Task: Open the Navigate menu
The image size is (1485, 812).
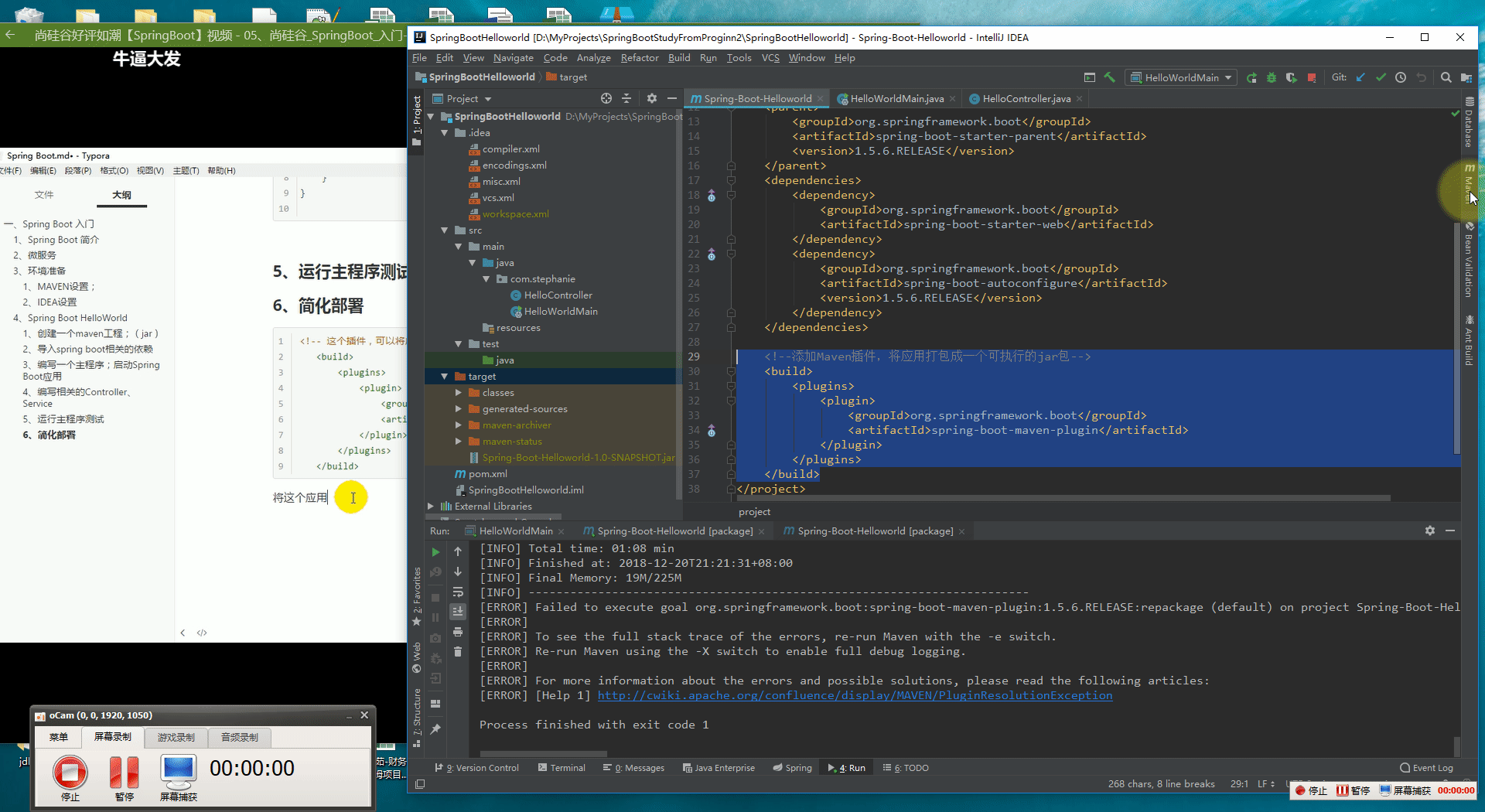Action: [513, 58]
